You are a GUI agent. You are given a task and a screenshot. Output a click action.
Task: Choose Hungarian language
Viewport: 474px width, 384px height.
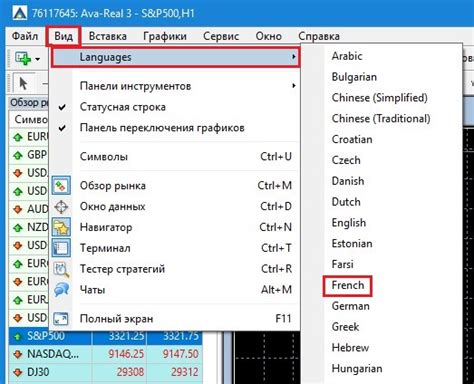[x=357, y=369]
